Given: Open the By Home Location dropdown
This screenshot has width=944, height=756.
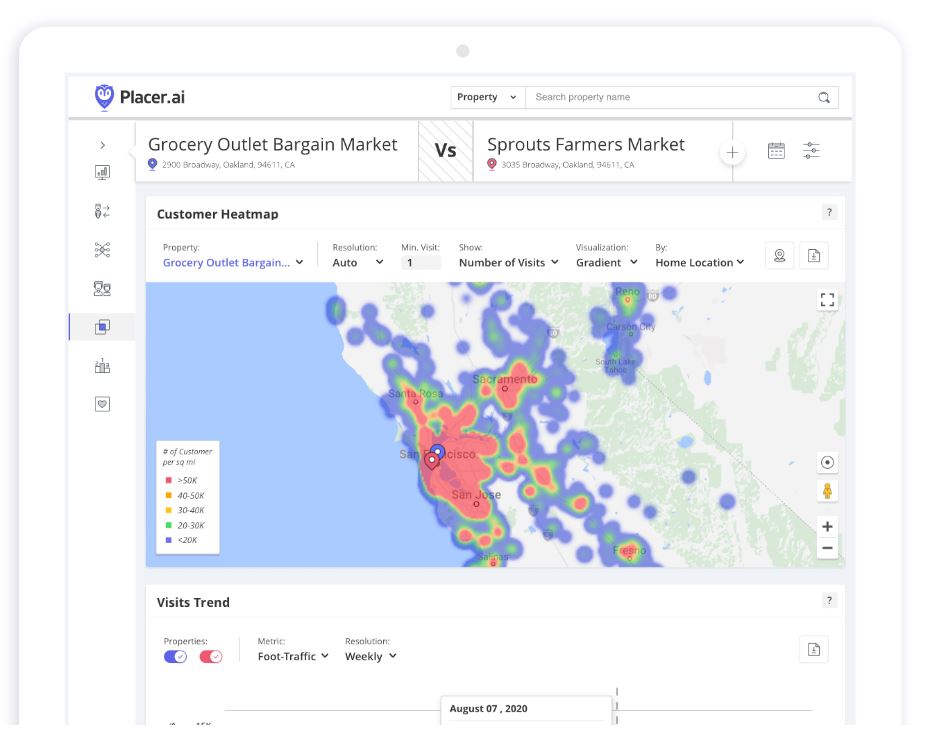Looking at the screenshot, I should [x=700, y=263].
